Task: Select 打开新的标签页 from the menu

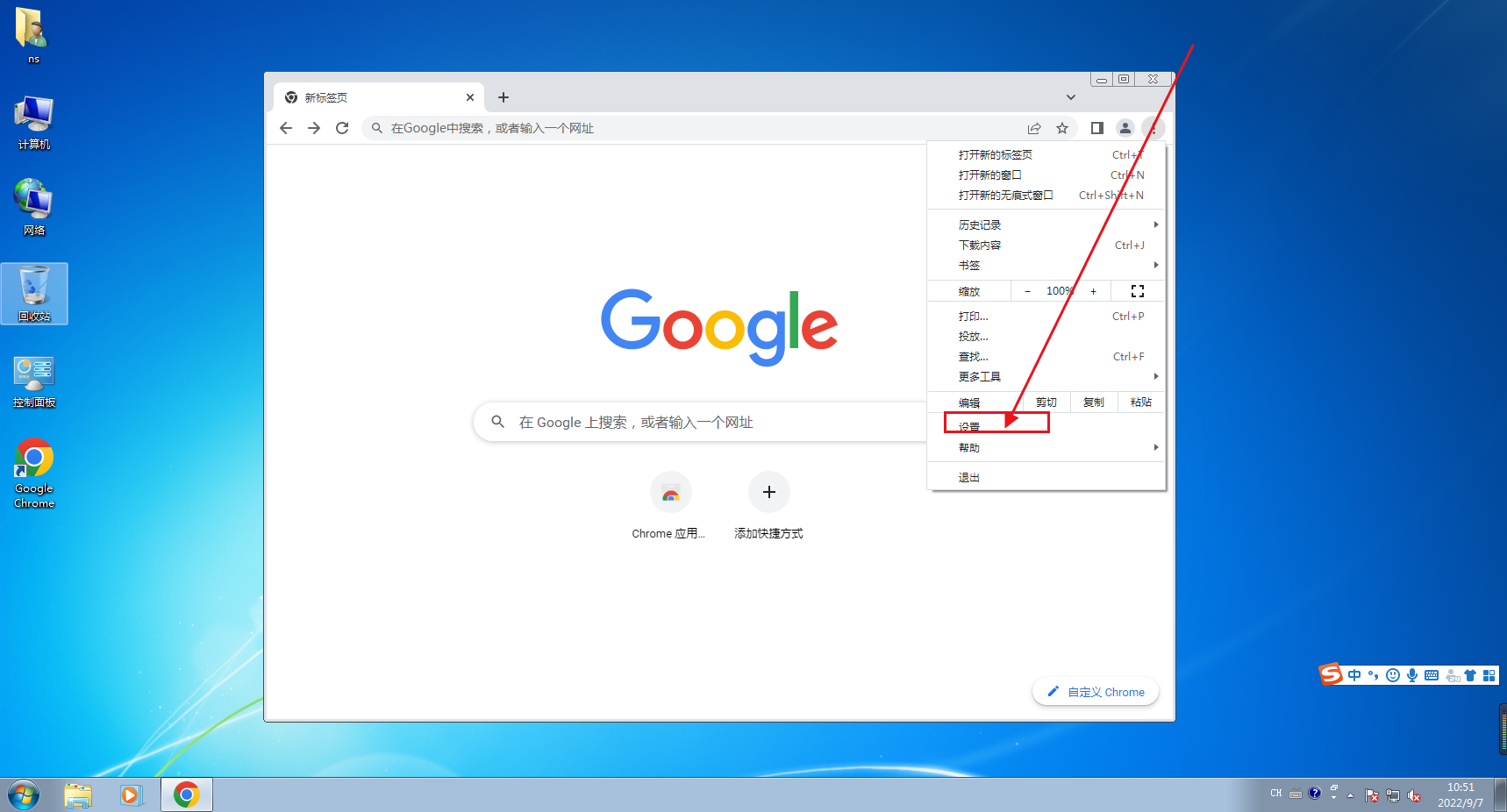Action: [x=1046, y=155]
